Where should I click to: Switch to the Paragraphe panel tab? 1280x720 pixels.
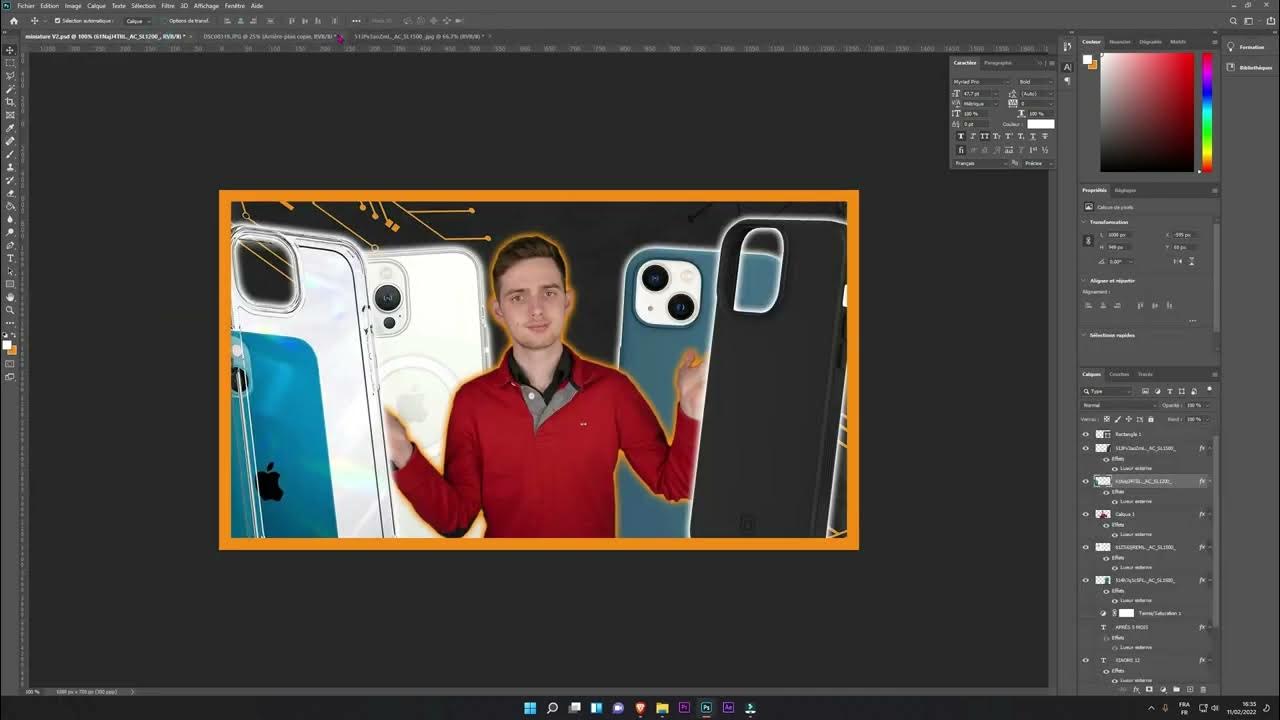coord(998,62)
